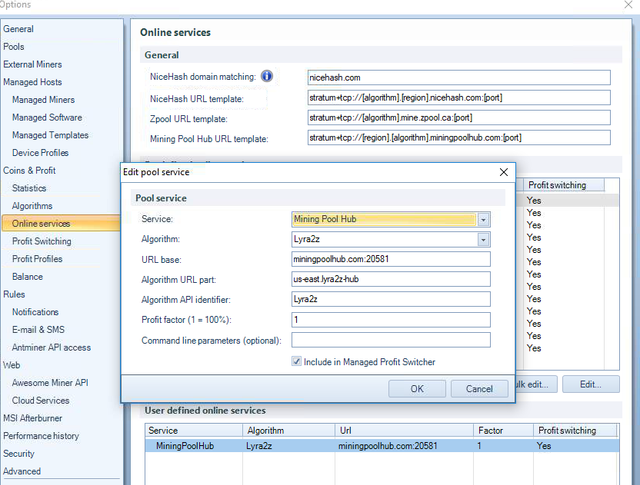Image resolution: width=640 pixels, height=485 pixels.
Task: Open Performance history page
Action: pos(41,436)
